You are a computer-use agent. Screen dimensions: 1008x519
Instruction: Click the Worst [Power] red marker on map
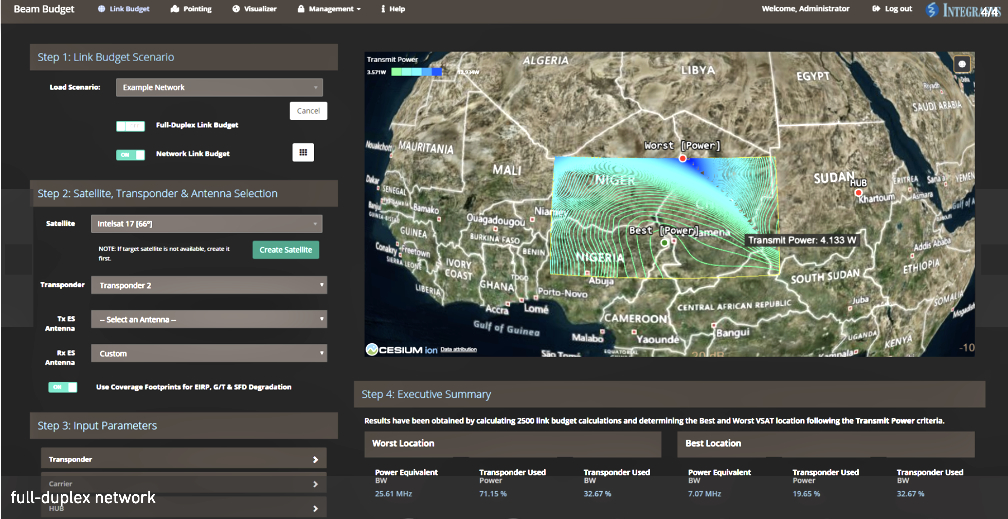pyautogui.click(x=683, y=158)
